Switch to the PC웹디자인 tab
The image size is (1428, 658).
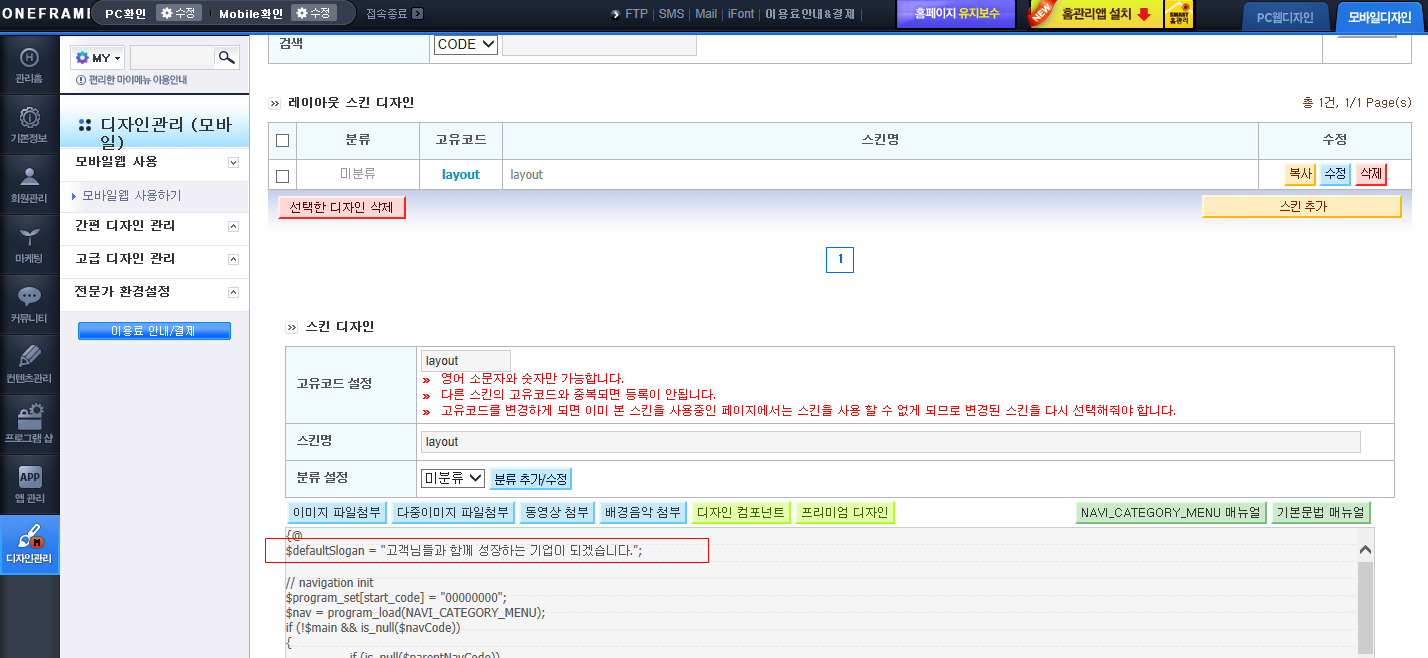pos(1285,17)
